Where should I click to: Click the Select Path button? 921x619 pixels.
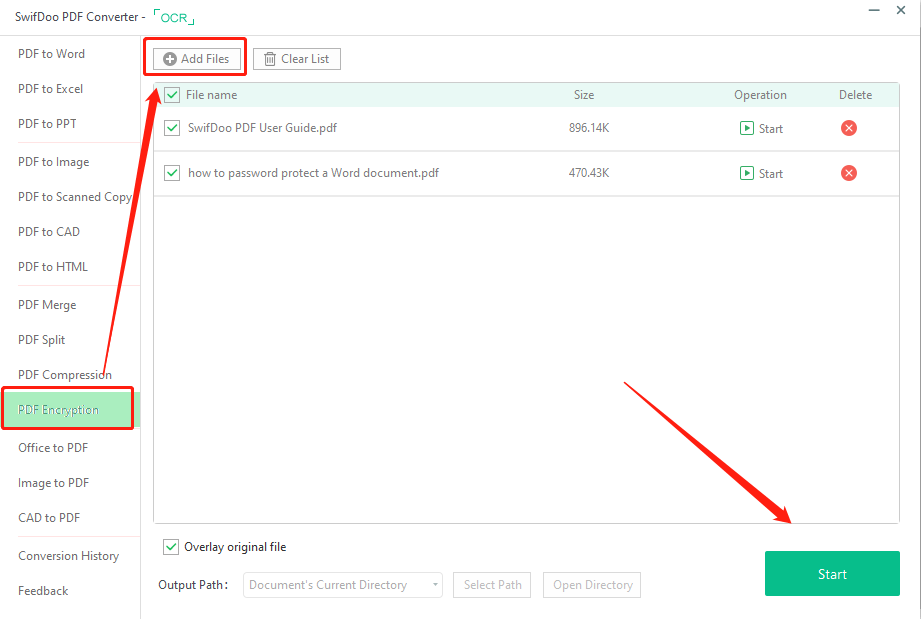[x=492, y=585]
